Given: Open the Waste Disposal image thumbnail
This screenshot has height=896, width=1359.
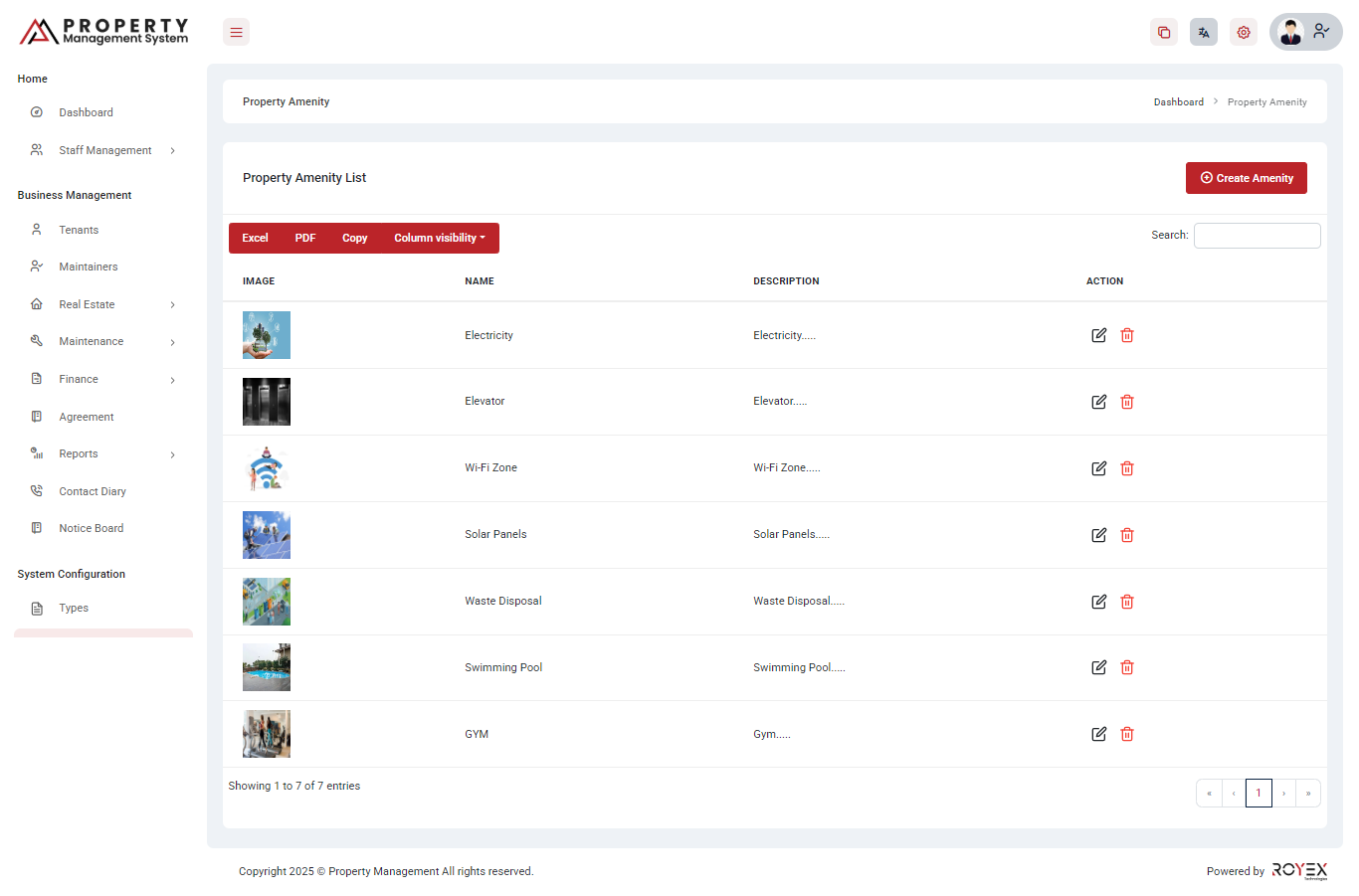Looking at the screenshot, I should (x=267, y=602).
